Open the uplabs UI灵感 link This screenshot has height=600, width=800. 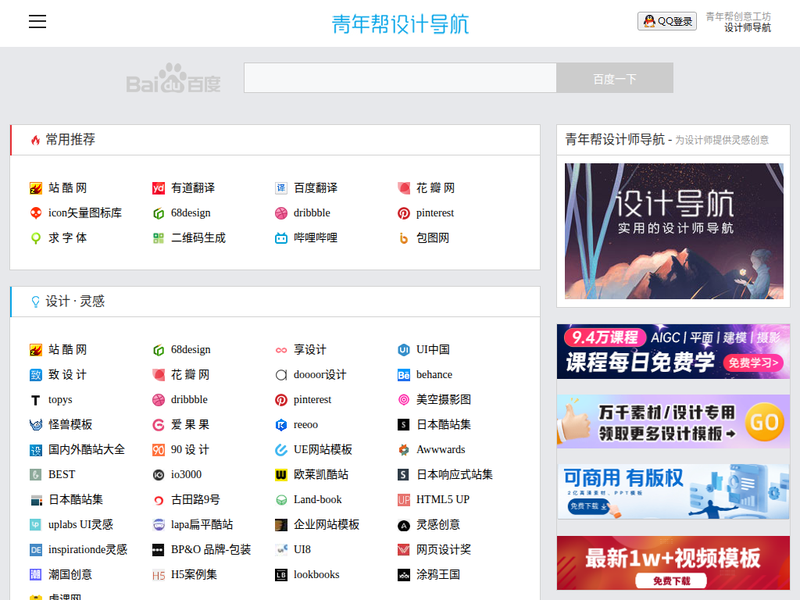tap(81, 524)
